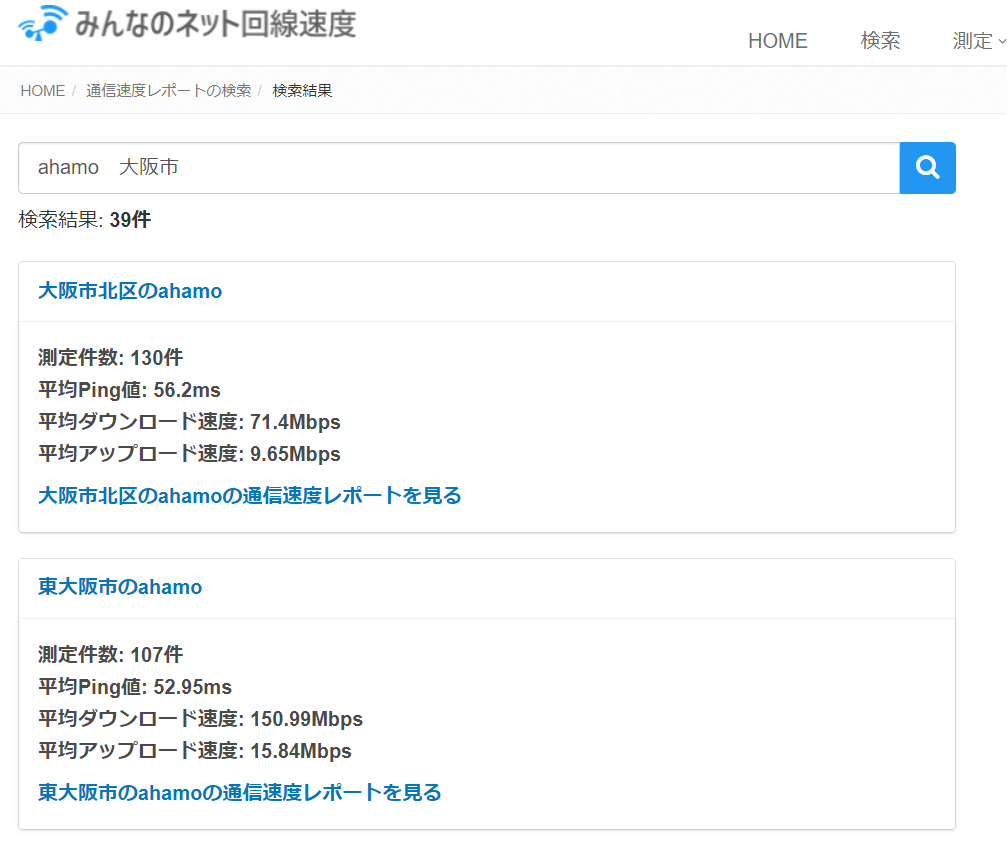Focus the search field containing ahamo 大阪市
Screen dimensions: 1007x841
point(459,168)
